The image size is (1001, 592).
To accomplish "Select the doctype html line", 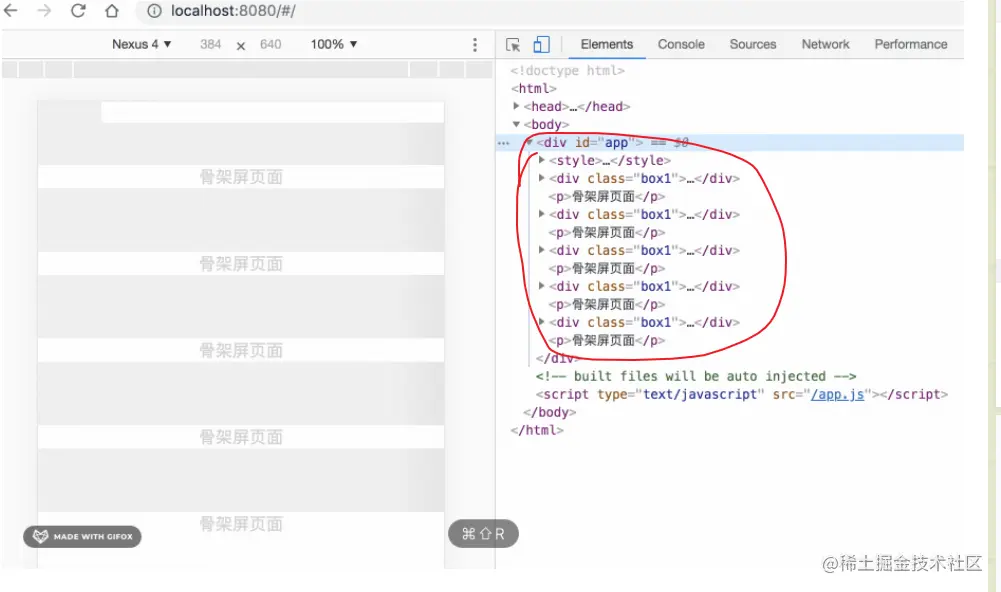I will [x=567, y=70].
